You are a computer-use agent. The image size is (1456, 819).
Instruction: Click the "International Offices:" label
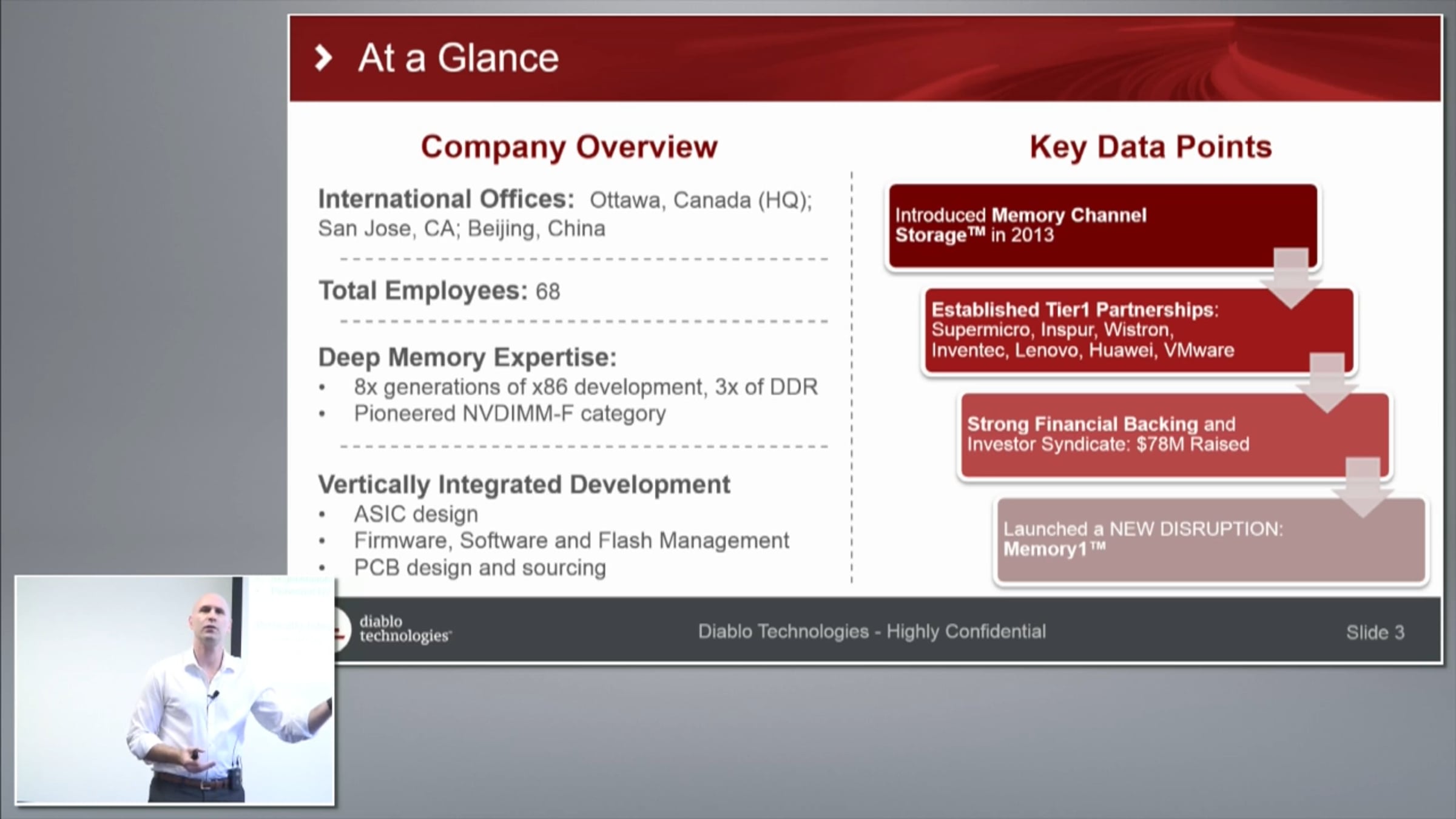point(447,199)
